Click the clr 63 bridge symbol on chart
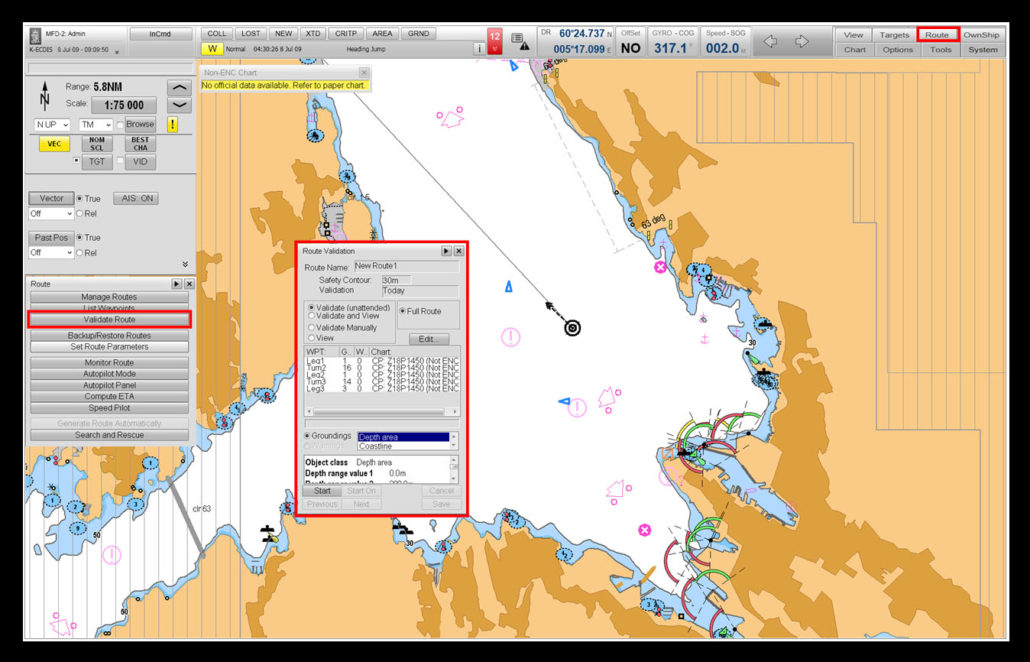The height and width of the screenshot is (662, 1030). [x=187, y=517]
